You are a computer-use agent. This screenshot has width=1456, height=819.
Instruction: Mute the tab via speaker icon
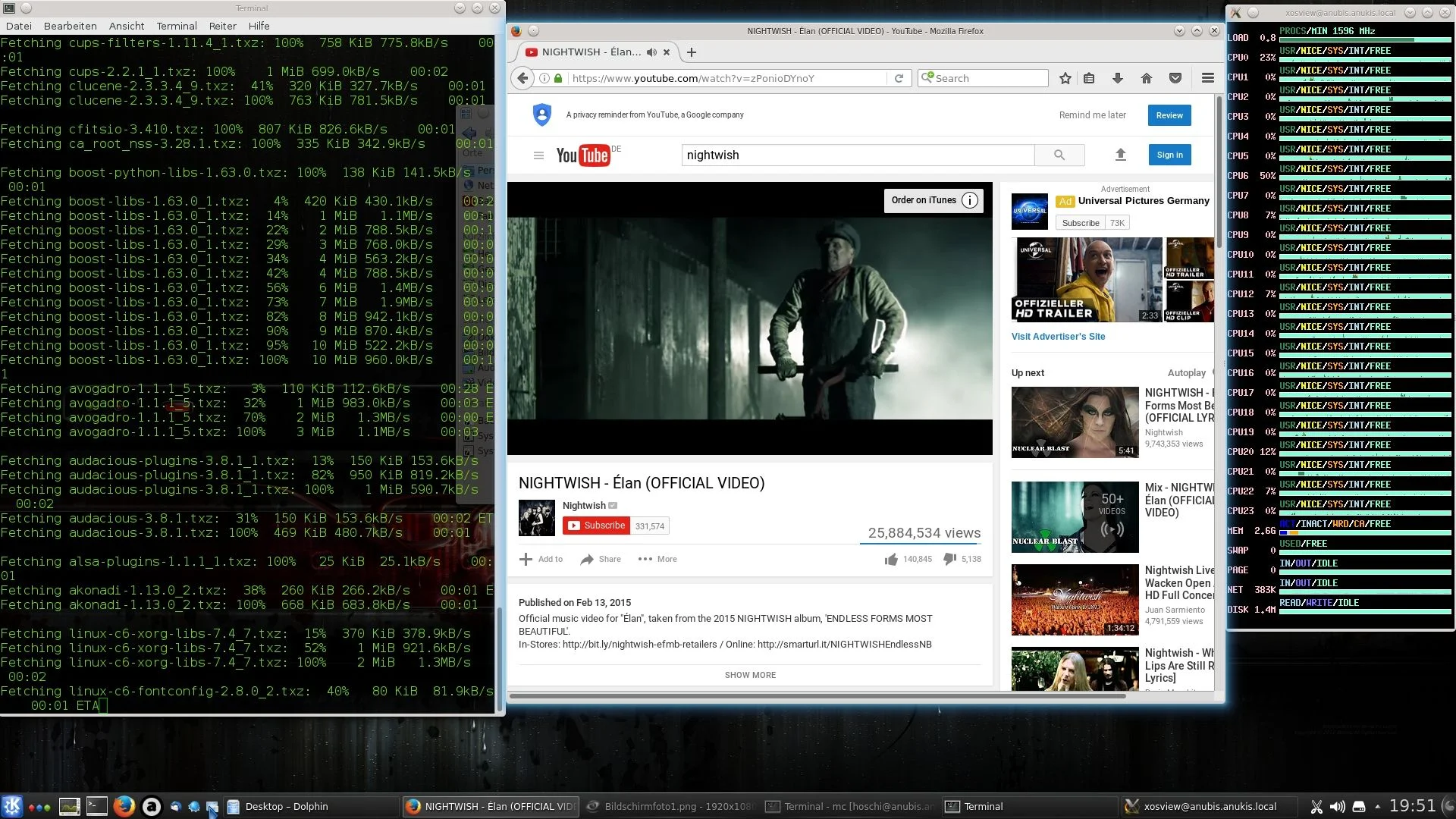[651, 52]
